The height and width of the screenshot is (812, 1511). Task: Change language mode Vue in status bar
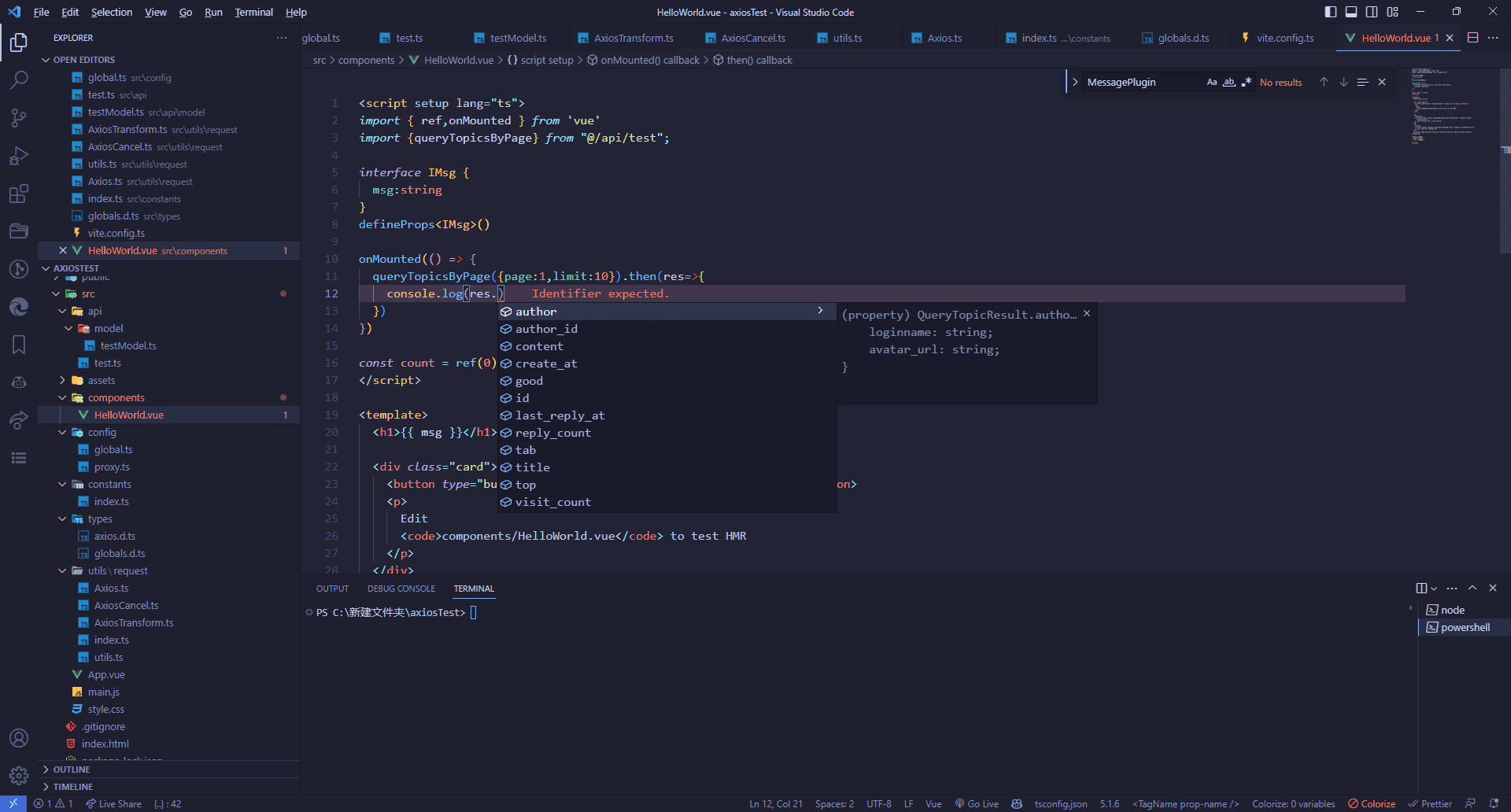click(933, 803)
